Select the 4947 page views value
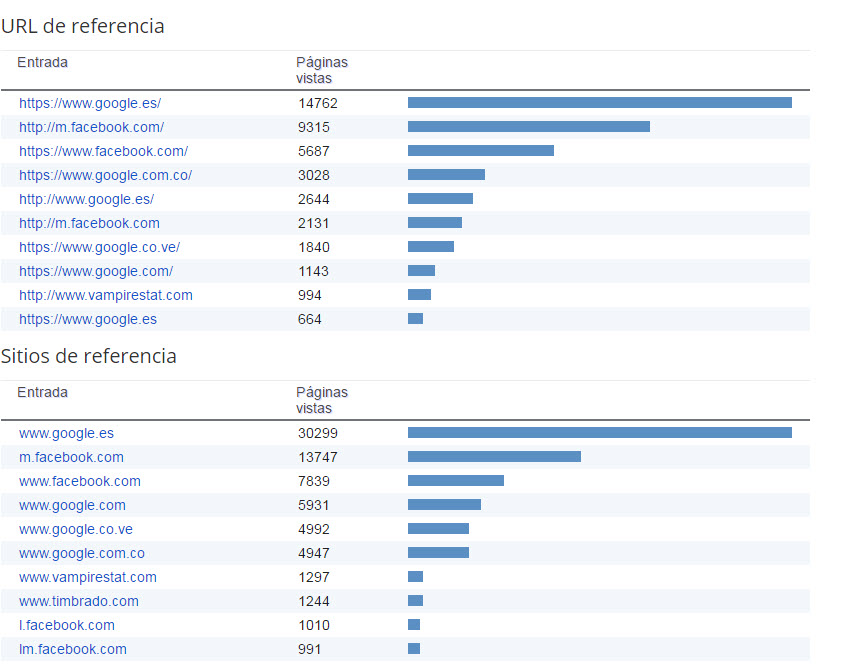847x670 pixels. point(314,553)
